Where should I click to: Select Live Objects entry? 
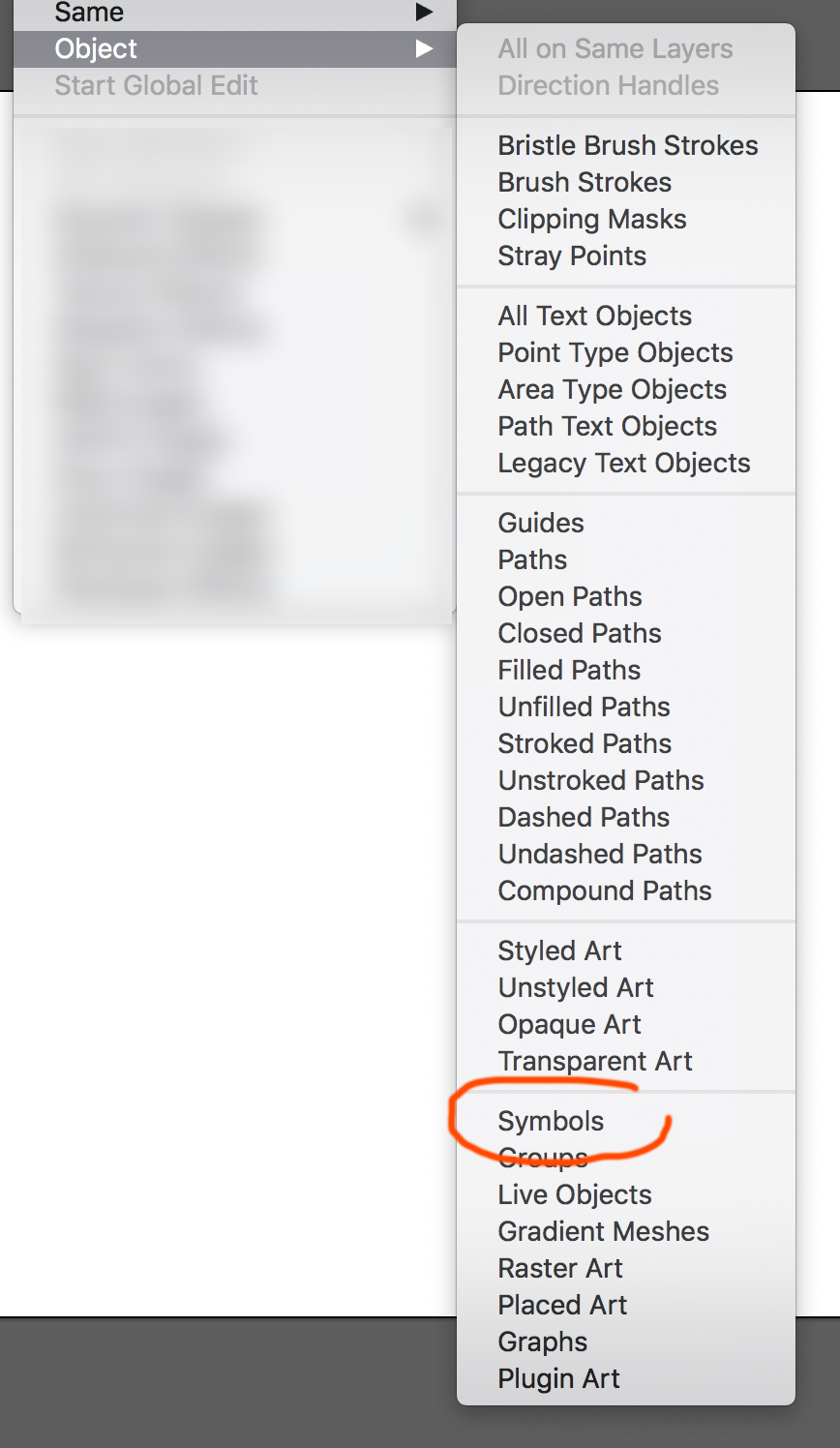[575, 1194]
